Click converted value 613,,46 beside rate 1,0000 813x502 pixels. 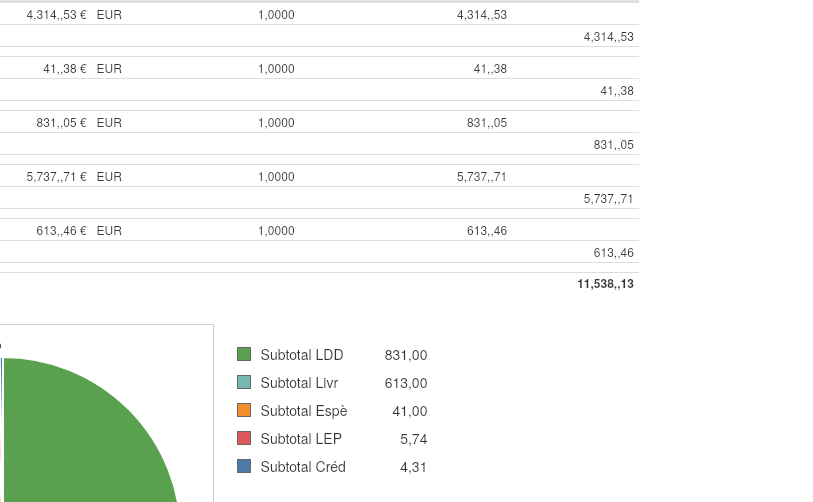click(x=487, y=230)
